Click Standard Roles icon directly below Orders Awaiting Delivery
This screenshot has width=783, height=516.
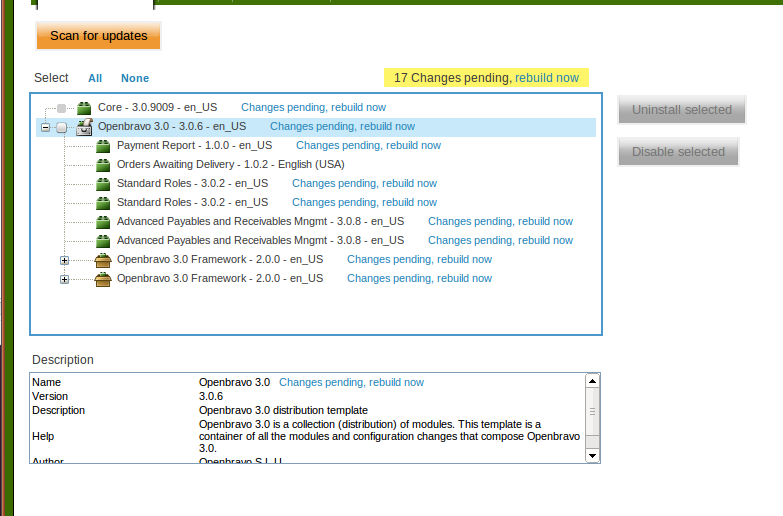click(103, 184)
